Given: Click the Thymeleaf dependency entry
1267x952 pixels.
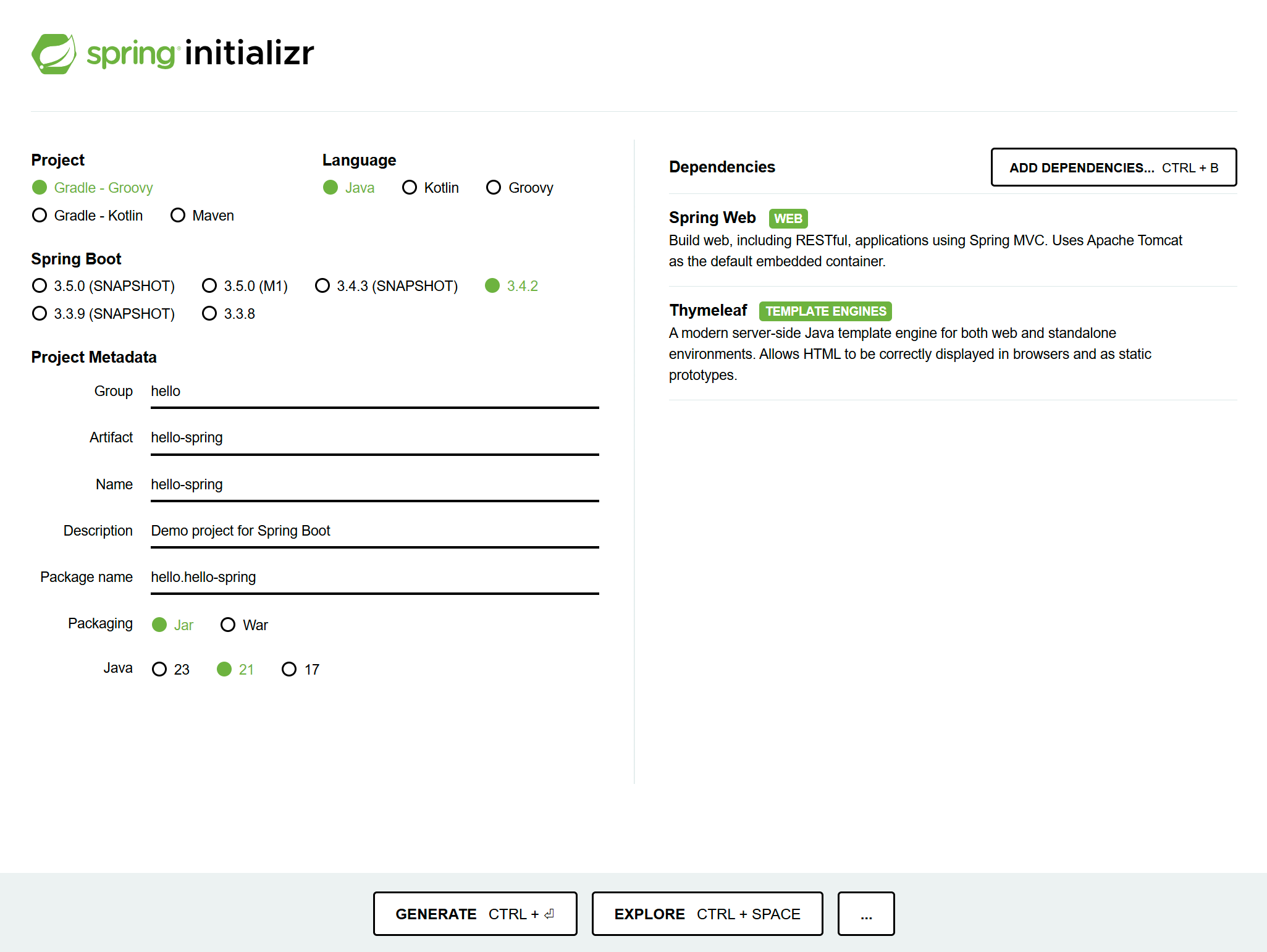Looking at the screenshot, I should (x=708, y=311).
